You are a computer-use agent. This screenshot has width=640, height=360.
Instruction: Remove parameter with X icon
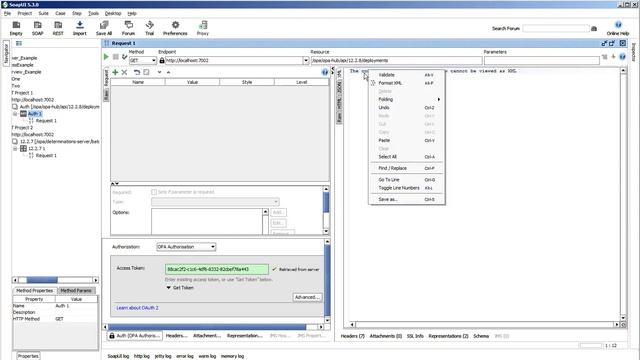click(x=124, y=72)
